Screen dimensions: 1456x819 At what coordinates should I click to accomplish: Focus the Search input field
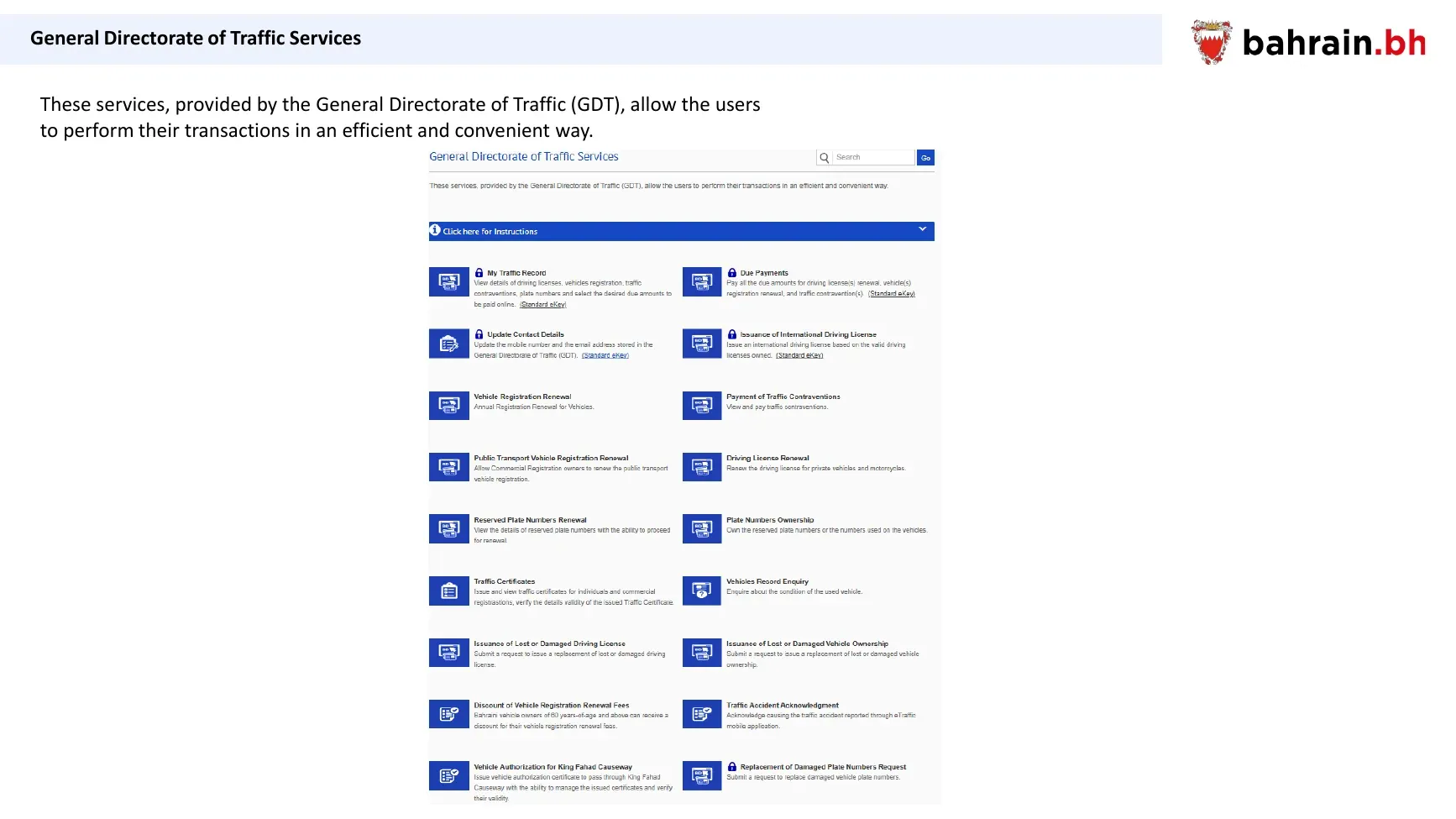[873, 158]
